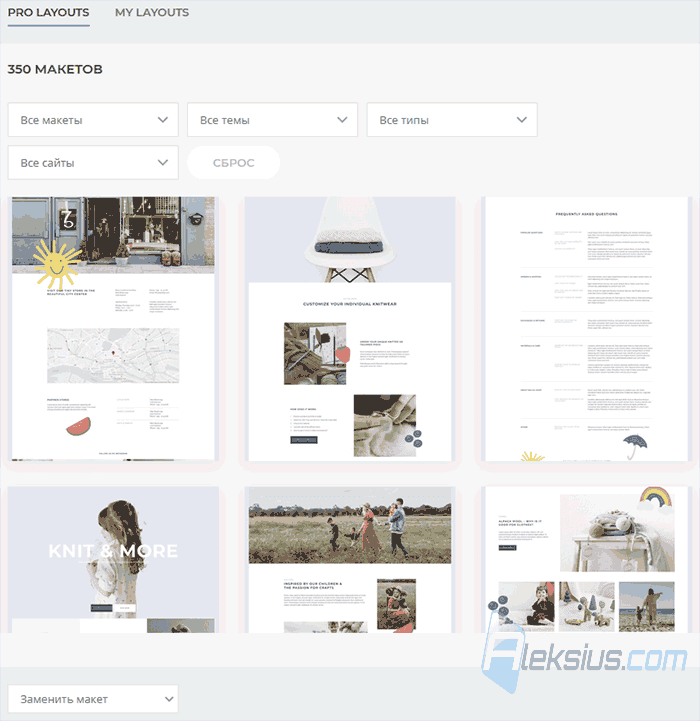The height and width of the screenshot is (721, 700).
Task: Select the family in field layout thumbnail
Action: (350, 560)
